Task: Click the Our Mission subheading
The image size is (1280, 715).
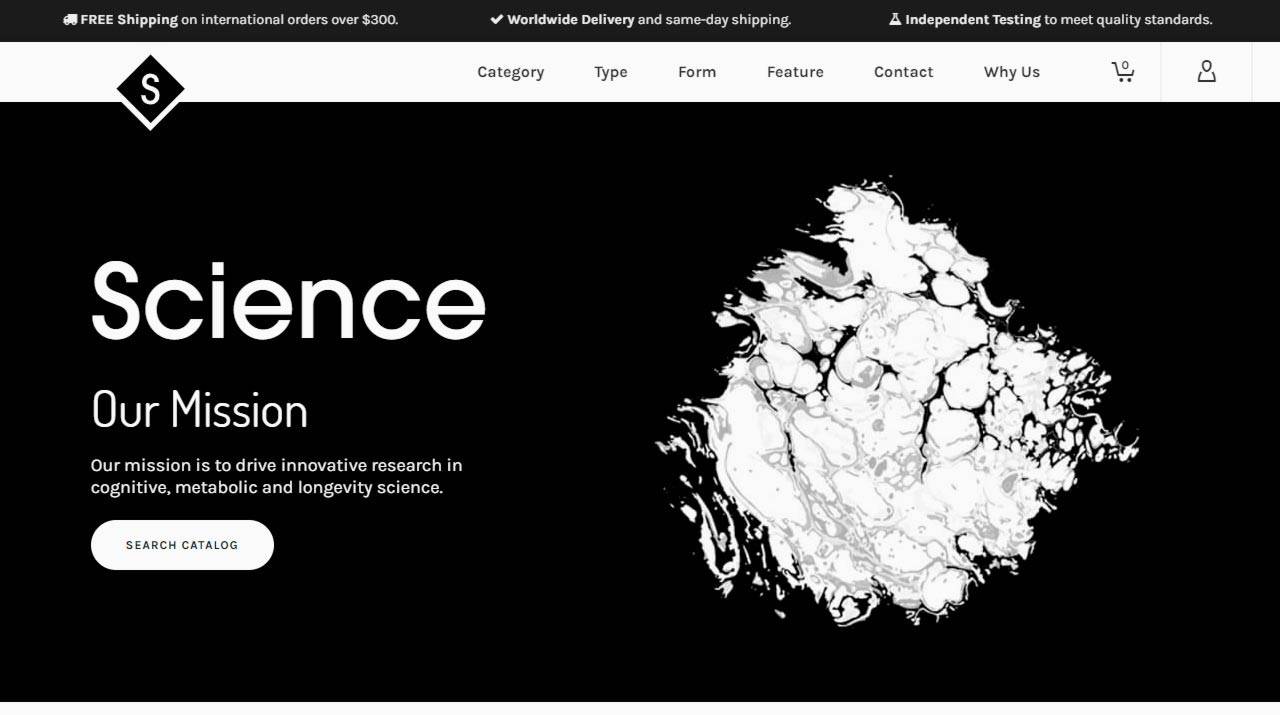Action: [x=199, y=410]
